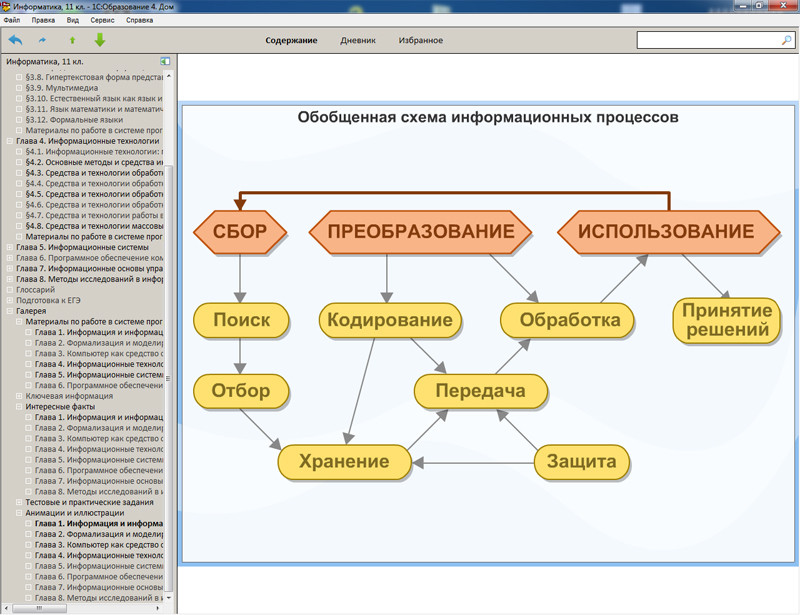Image resolution: width=800 pixels, height=615 pixels.
Task: Click the horizontal scrollbar right arrow
Action: [x=158, y=608]
